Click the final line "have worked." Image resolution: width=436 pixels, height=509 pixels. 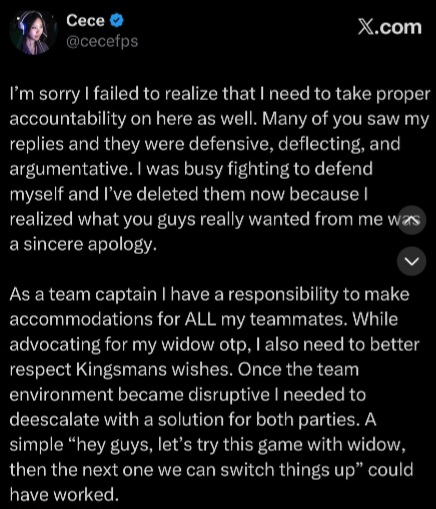click(x=64, y=494)
